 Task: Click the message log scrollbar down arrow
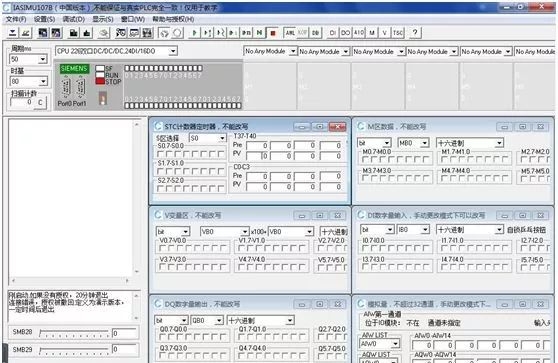tap(136, 318)
